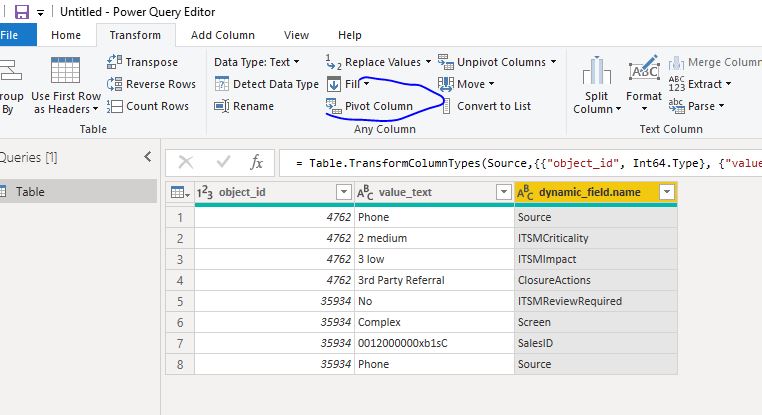Click the Reverse Rows icon

[x=114, y=84]
